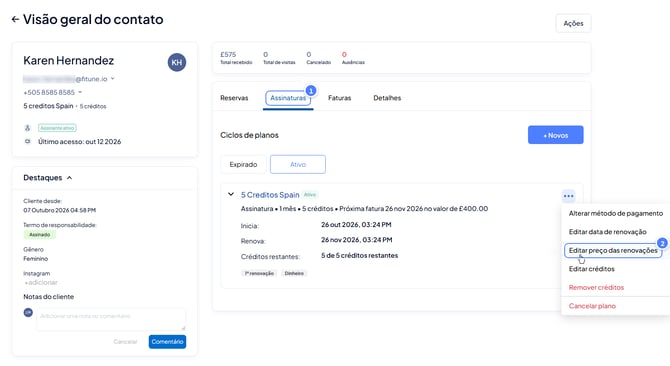This screenshot has height=366, width=670.
Task: Open the 5 Creditos Spain plan link
Action: (x=270, y=195)
